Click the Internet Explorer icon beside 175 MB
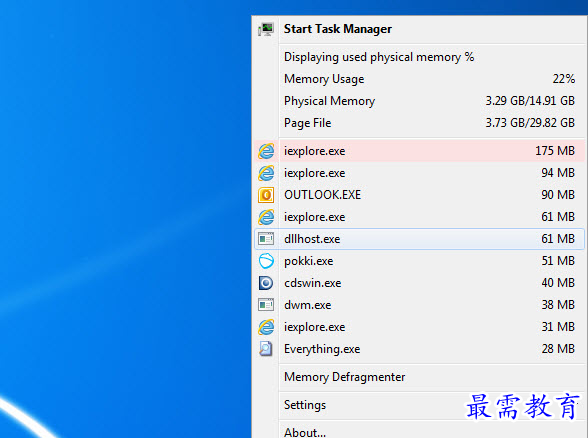This screenshot has height=438, width=588. pyautogui.click(x=266, y=151)
